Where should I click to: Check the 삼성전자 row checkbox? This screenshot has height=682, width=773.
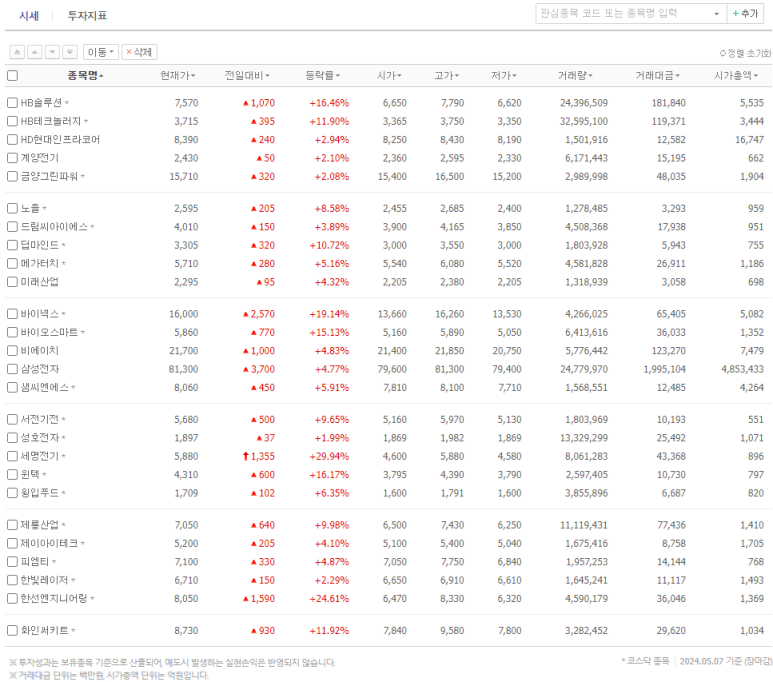click(12, 369)
